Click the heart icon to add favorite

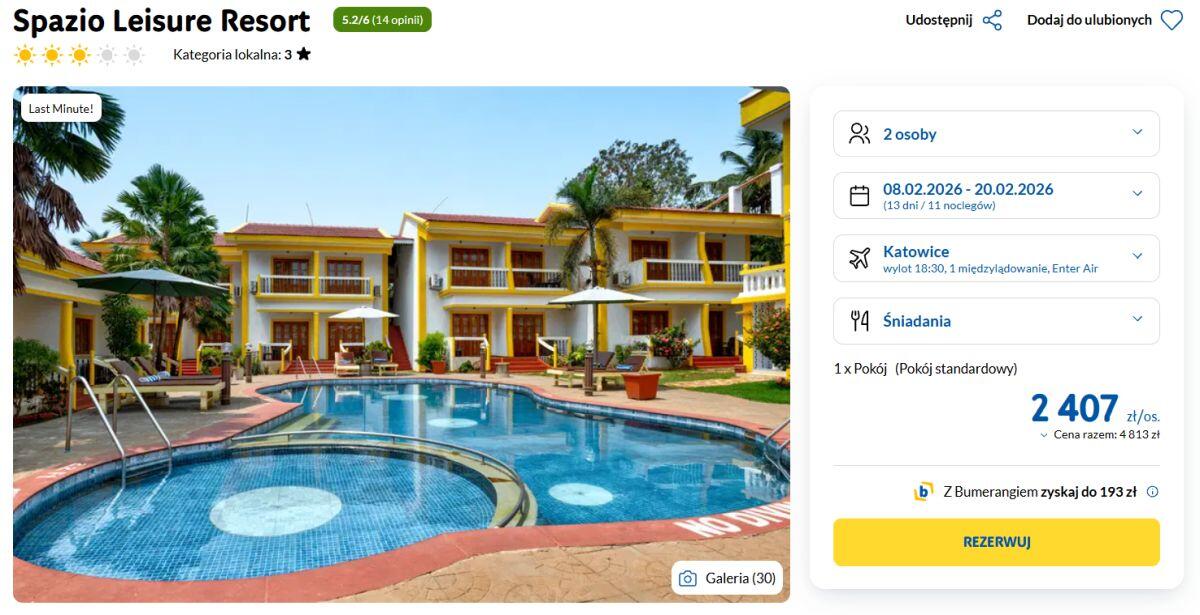pyautogui.click(x=1172, y=20)
